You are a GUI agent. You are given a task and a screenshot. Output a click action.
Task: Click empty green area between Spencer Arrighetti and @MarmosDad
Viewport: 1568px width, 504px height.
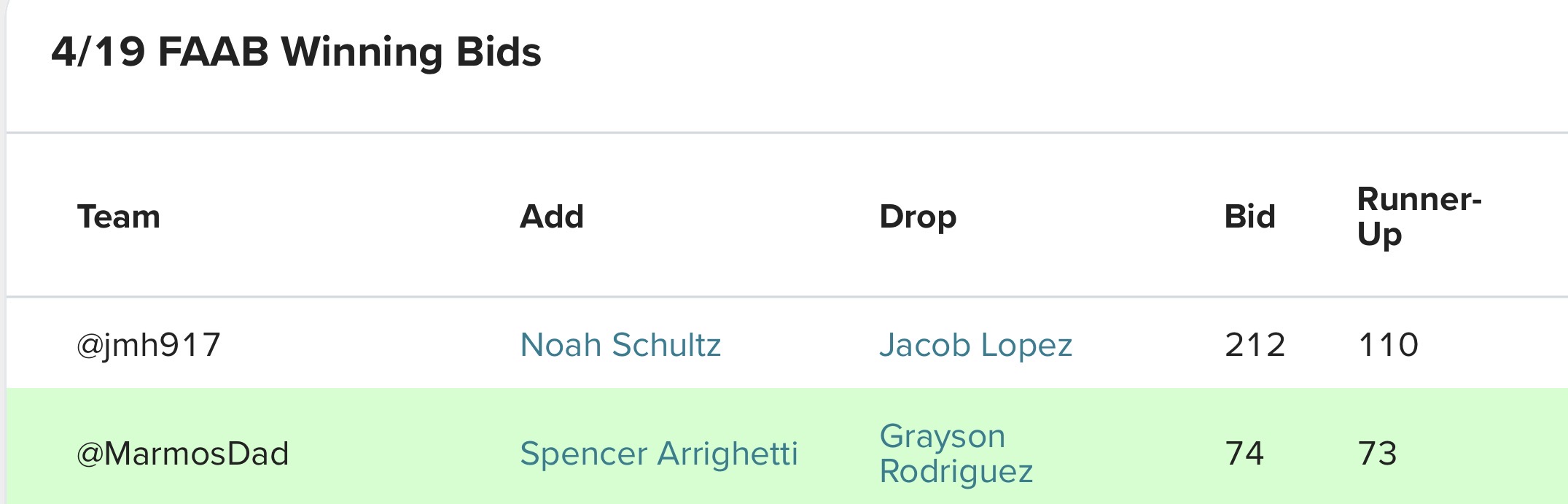pyautogui.click(x=405, y=454)
